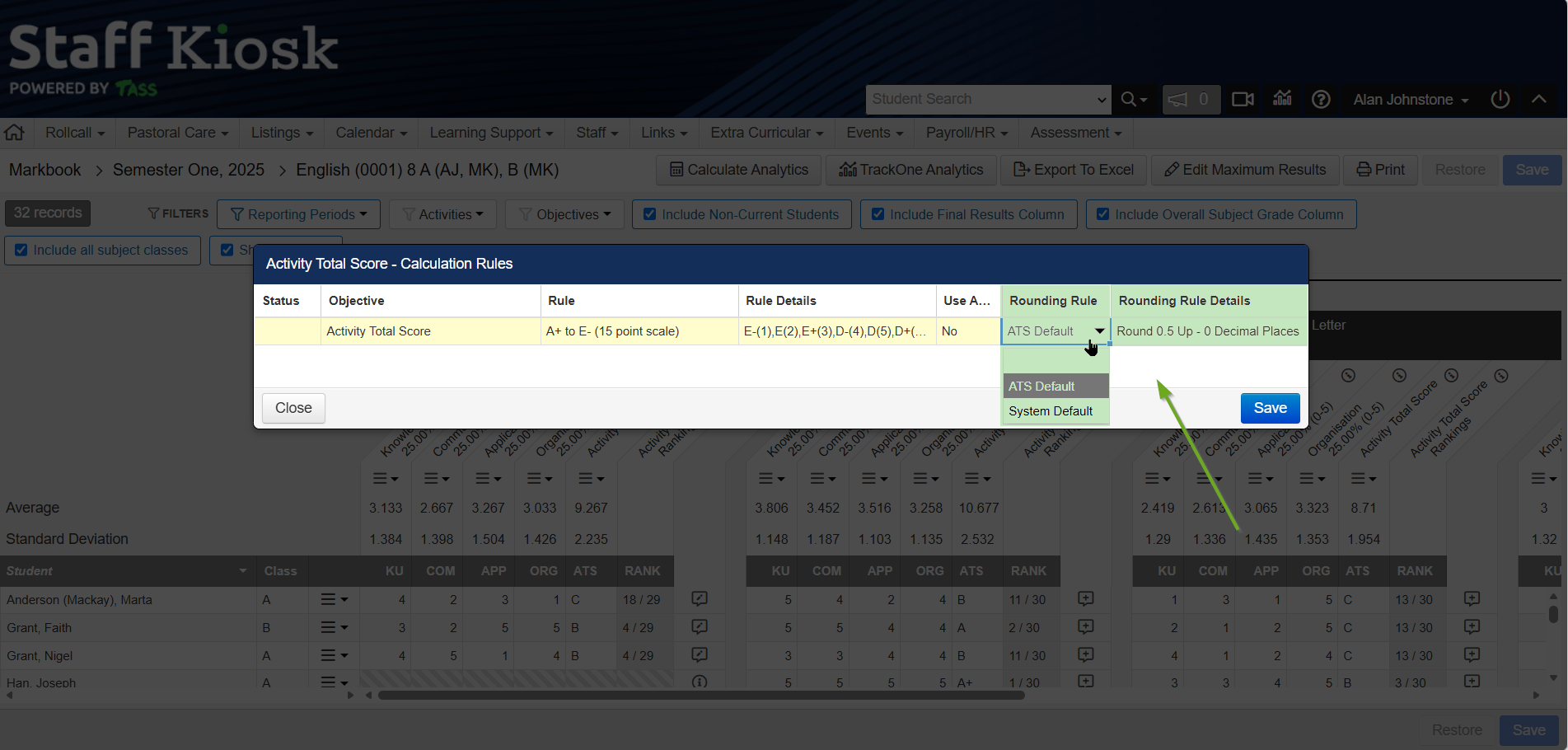Open the analytics chart icon in header
This screenshot has width=1568, height=750.
pos(1282,98)
